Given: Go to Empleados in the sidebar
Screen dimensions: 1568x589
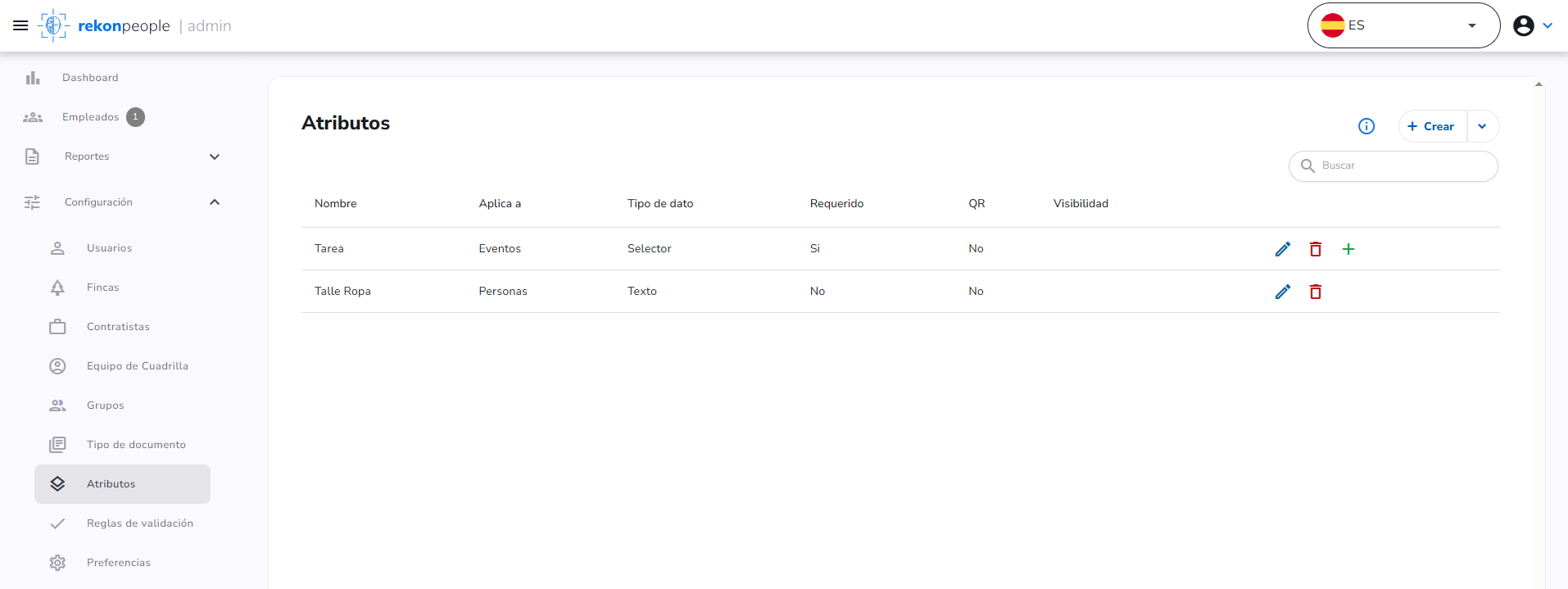Looking at the screenshot, I should (x=90, y=117).
